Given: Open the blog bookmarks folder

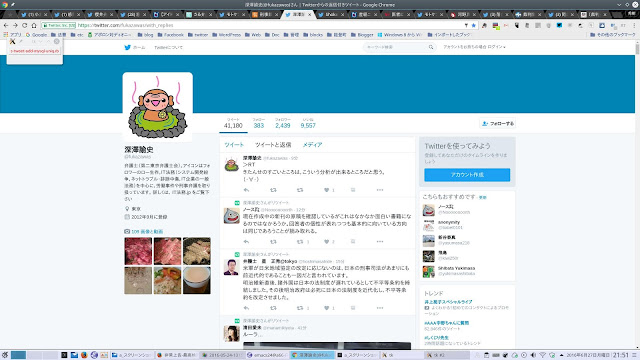Looking at the screenshot, I should pyautogui.click(x=145, y=35).
